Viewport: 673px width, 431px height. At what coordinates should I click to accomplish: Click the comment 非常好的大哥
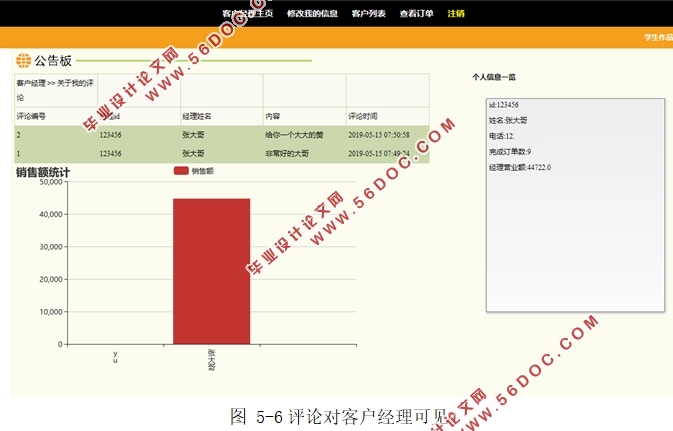pos(287,153)
